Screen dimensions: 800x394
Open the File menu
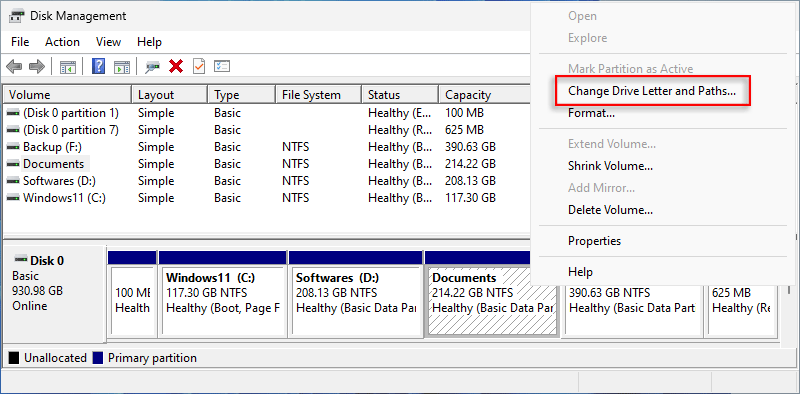(20, 42)
